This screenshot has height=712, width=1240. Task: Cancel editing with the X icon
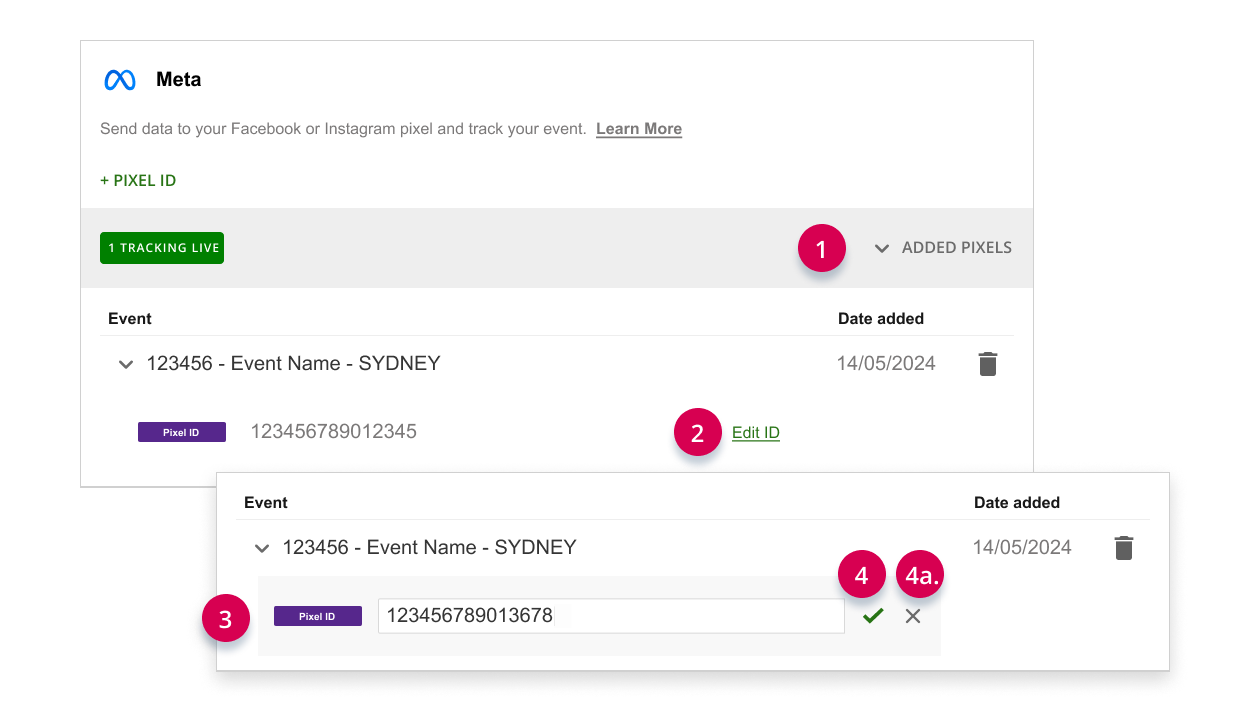(x=913, y=616)
